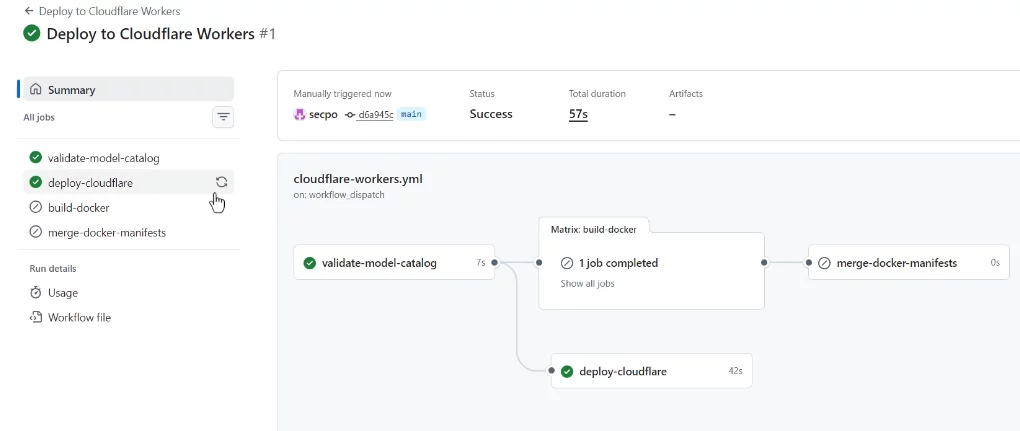The image size is (1020, 431).
Task: Select the Summary tab in the sidebar
Action: (71, 89)
